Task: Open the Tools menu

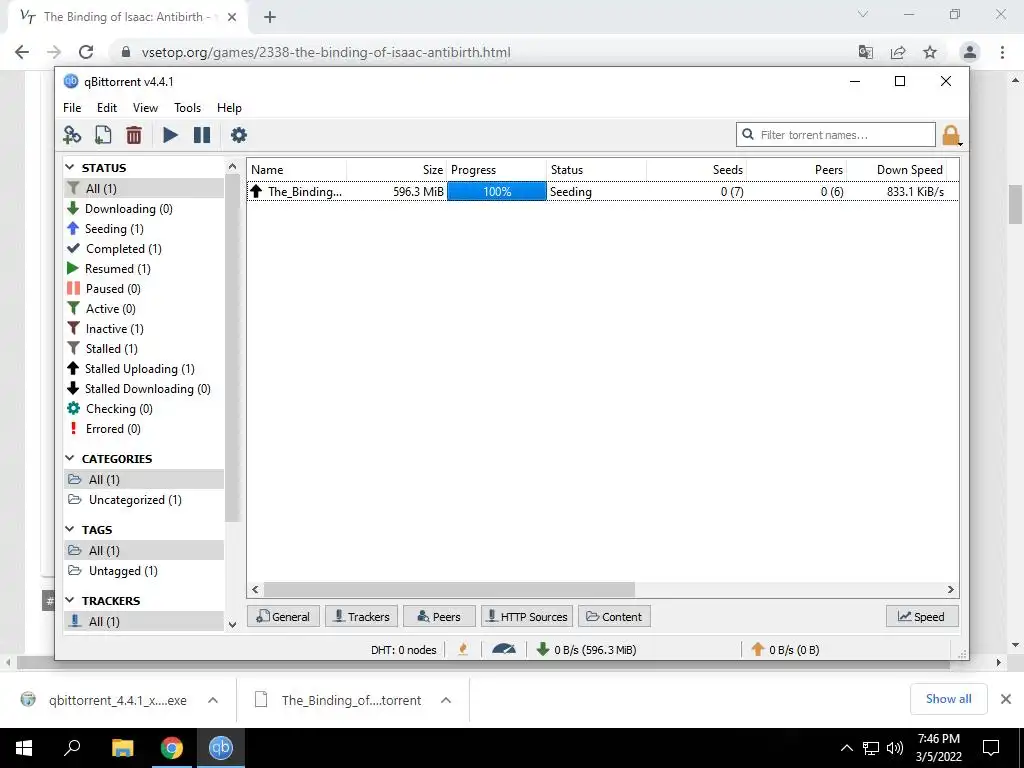Action: point(187,108)
